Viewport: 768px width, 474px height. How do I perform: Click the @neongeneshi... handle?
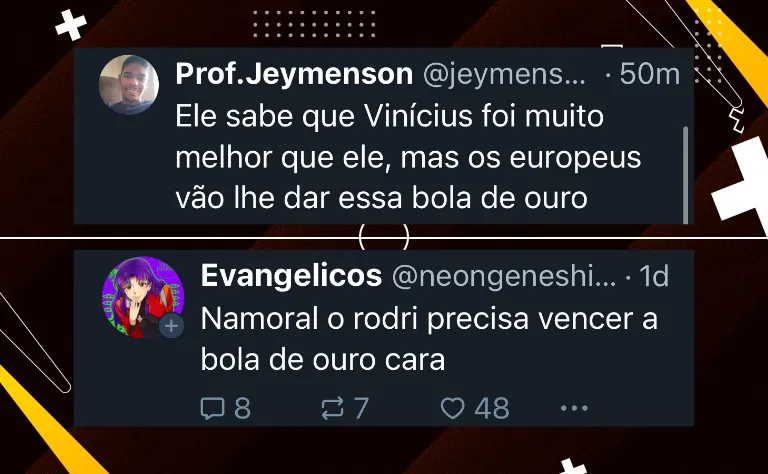pos(504,277)
